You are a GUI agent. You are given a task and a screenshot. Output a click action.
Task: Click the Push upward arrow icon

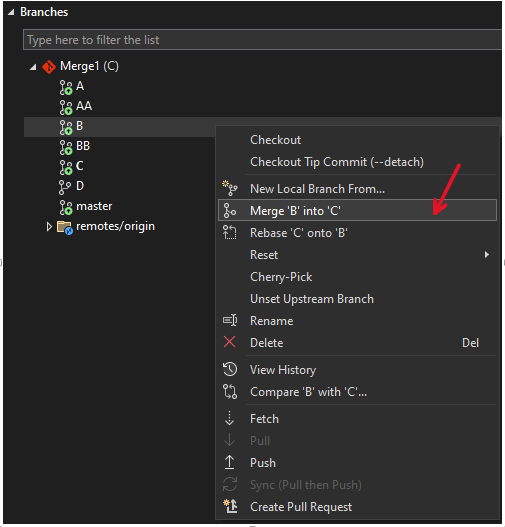(x=229, y=462)
